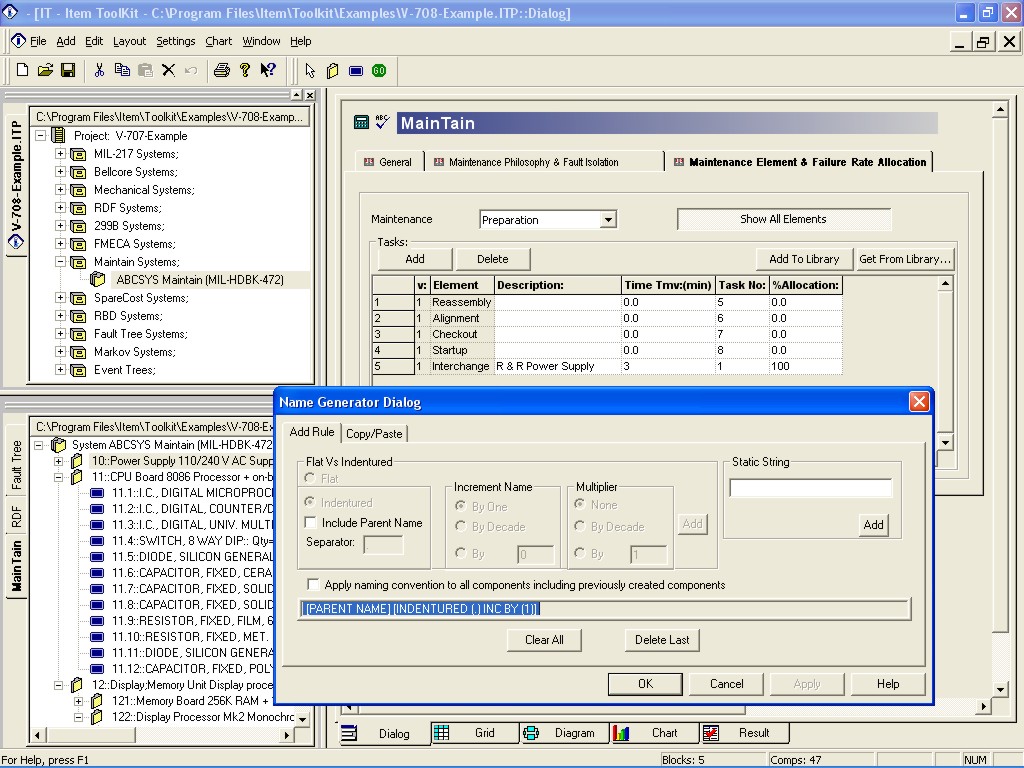Screen dimensions: 1024x768
Task: Collapse Maintain Systems tree node
Action: click(x=60, y=262)
